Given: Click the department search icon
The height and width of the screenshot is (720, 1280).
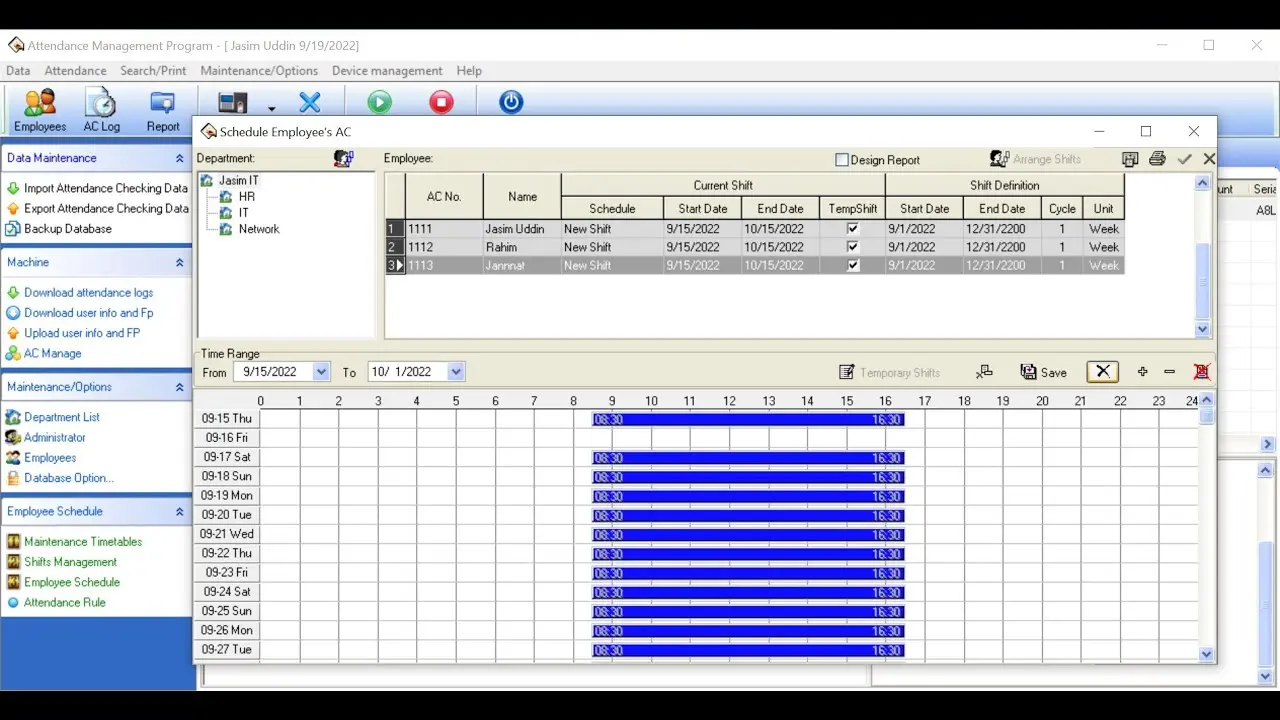Looking at the screenshot, I should click(x=343, y=159).
